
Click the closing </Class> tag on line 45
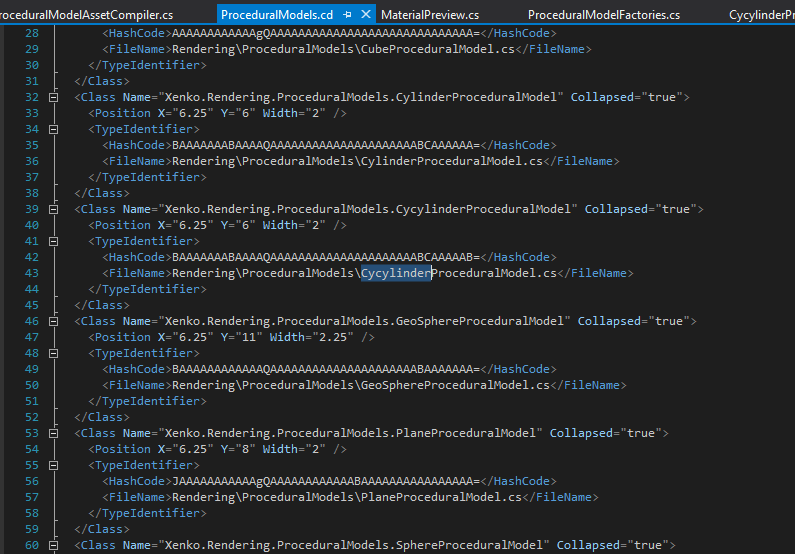(x=102, y=305)
